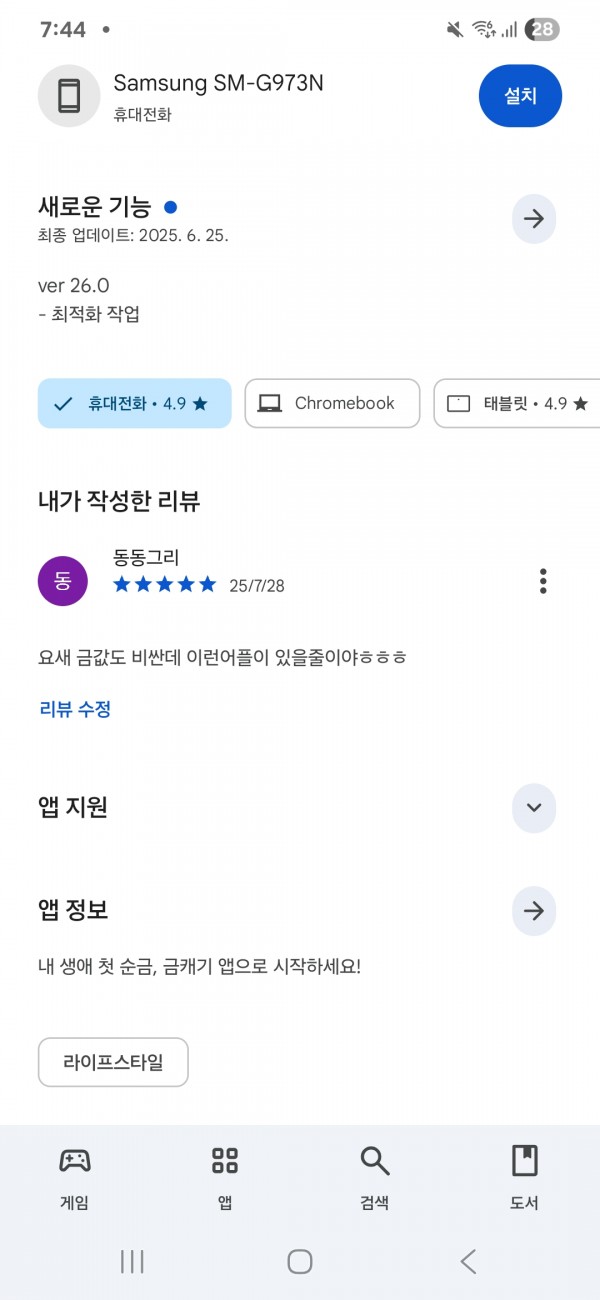This screenshot has height=1300, width=600.
Task: Select the Chromebook device chip
Action: 332,403
